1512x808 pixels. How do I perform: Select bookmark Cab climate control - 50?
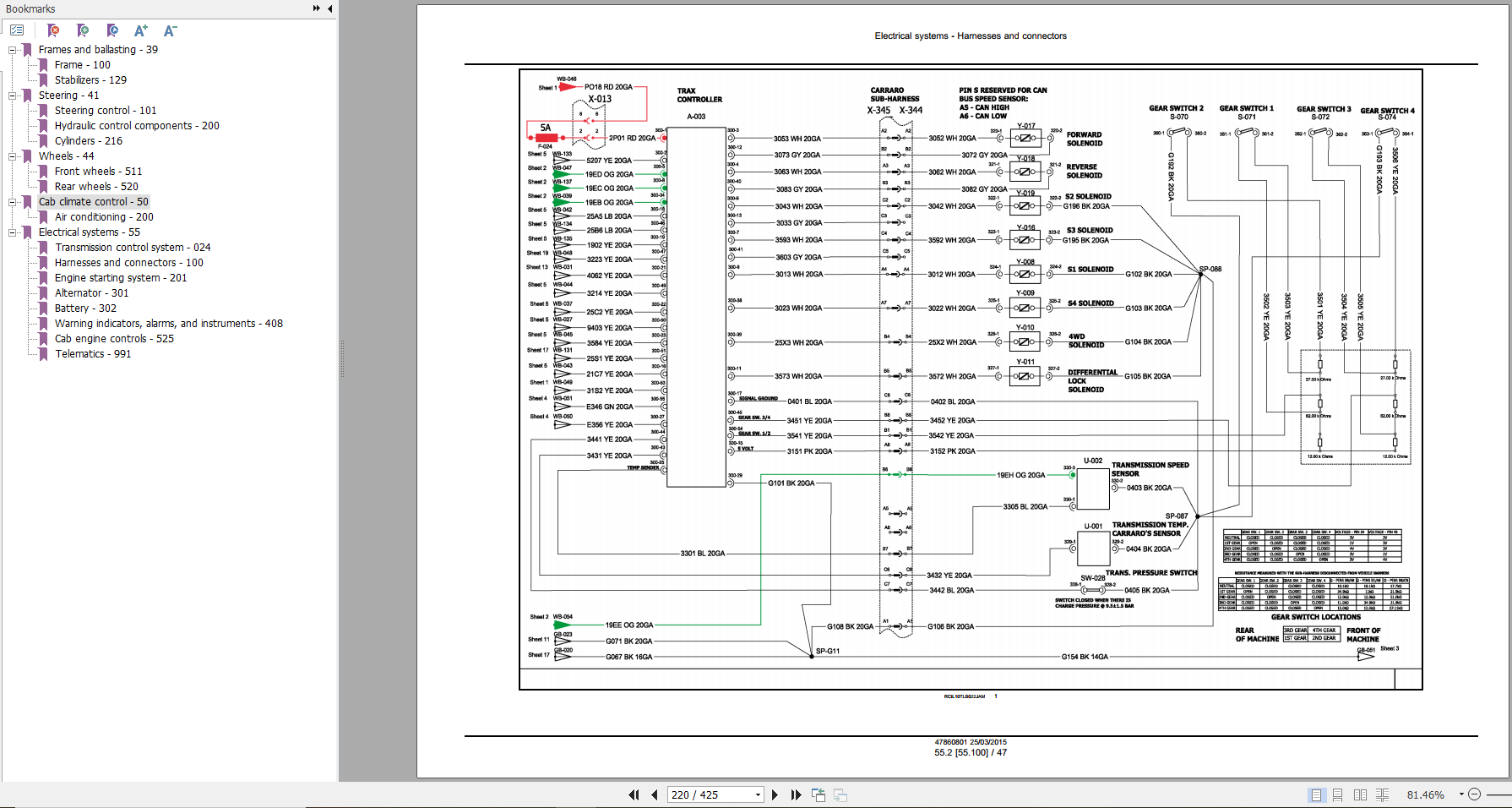(94, 202)
